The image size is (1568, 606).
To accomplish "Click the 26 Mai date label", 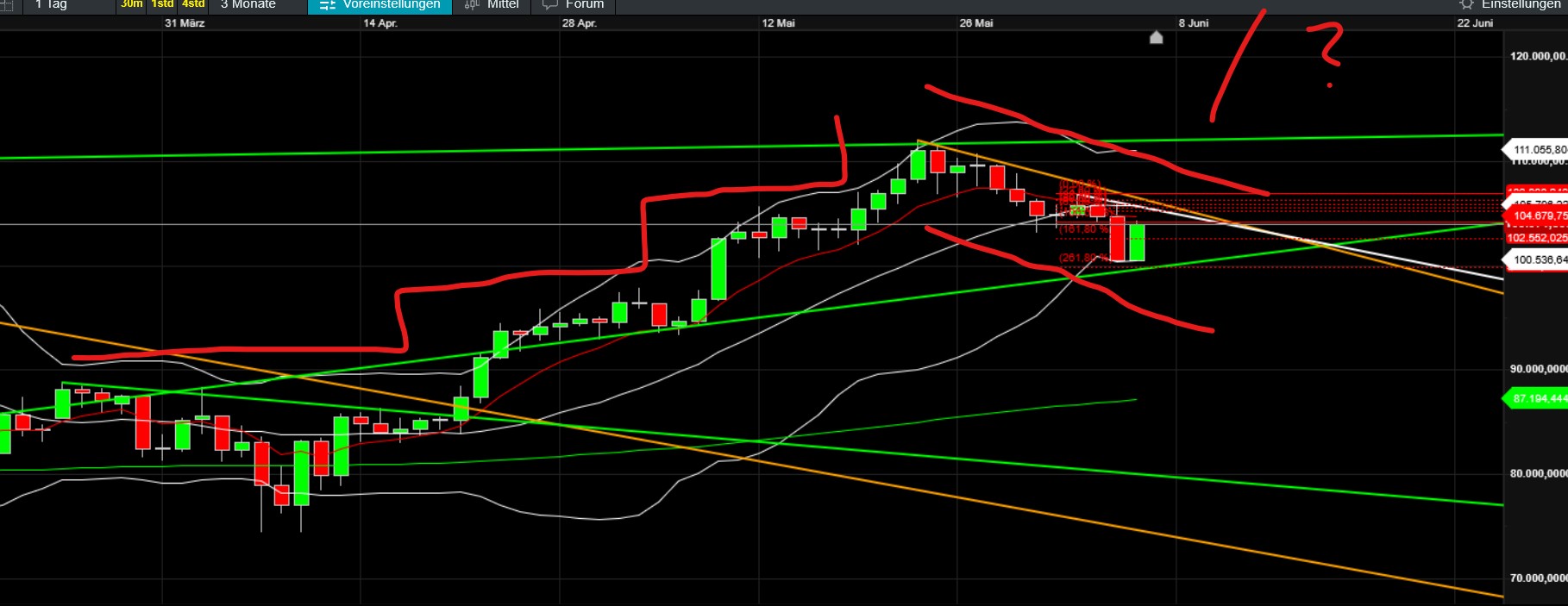I will tap(976, 23).
